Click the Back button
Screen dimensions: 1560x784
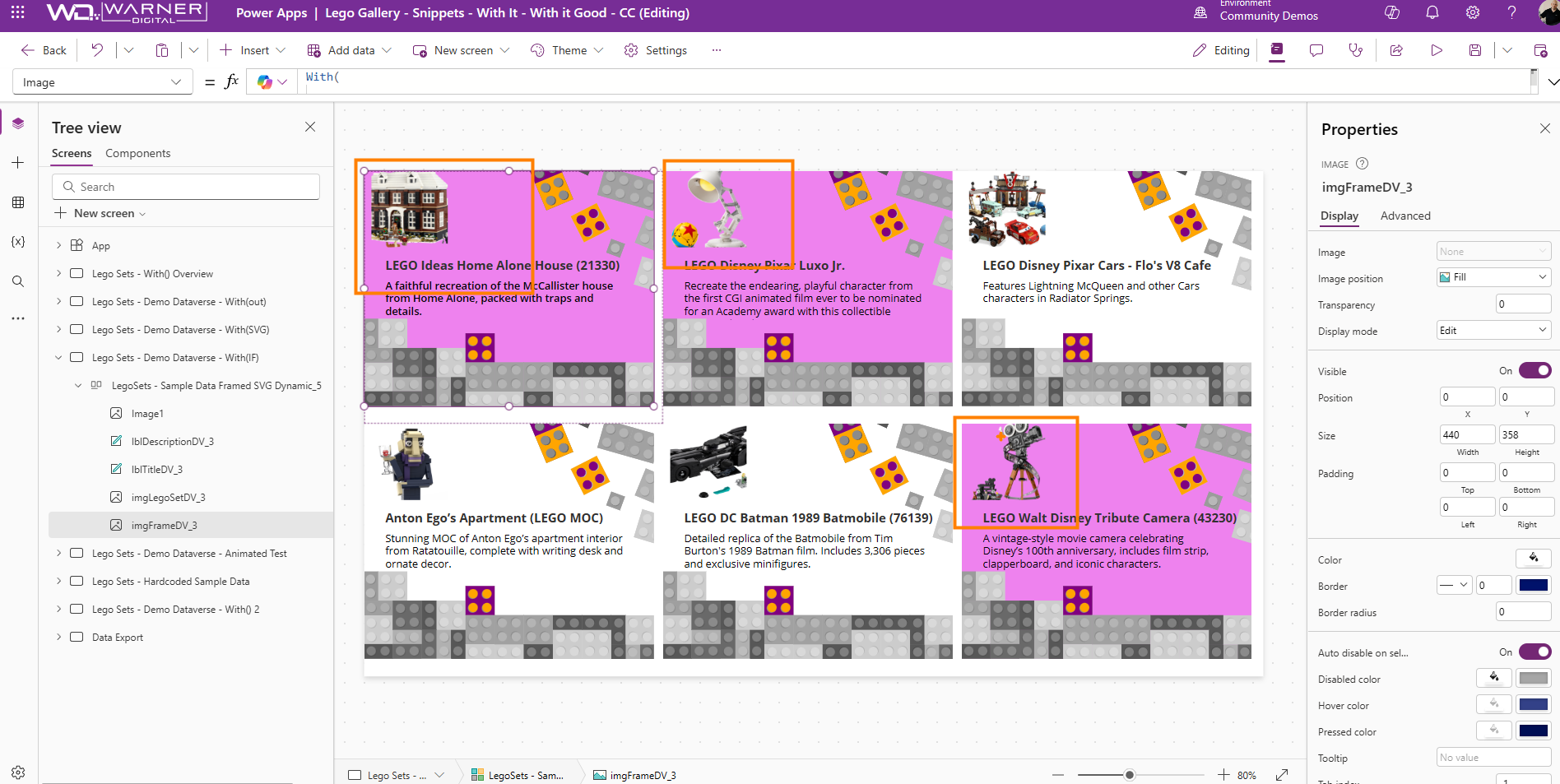click(x=44, y=50)
